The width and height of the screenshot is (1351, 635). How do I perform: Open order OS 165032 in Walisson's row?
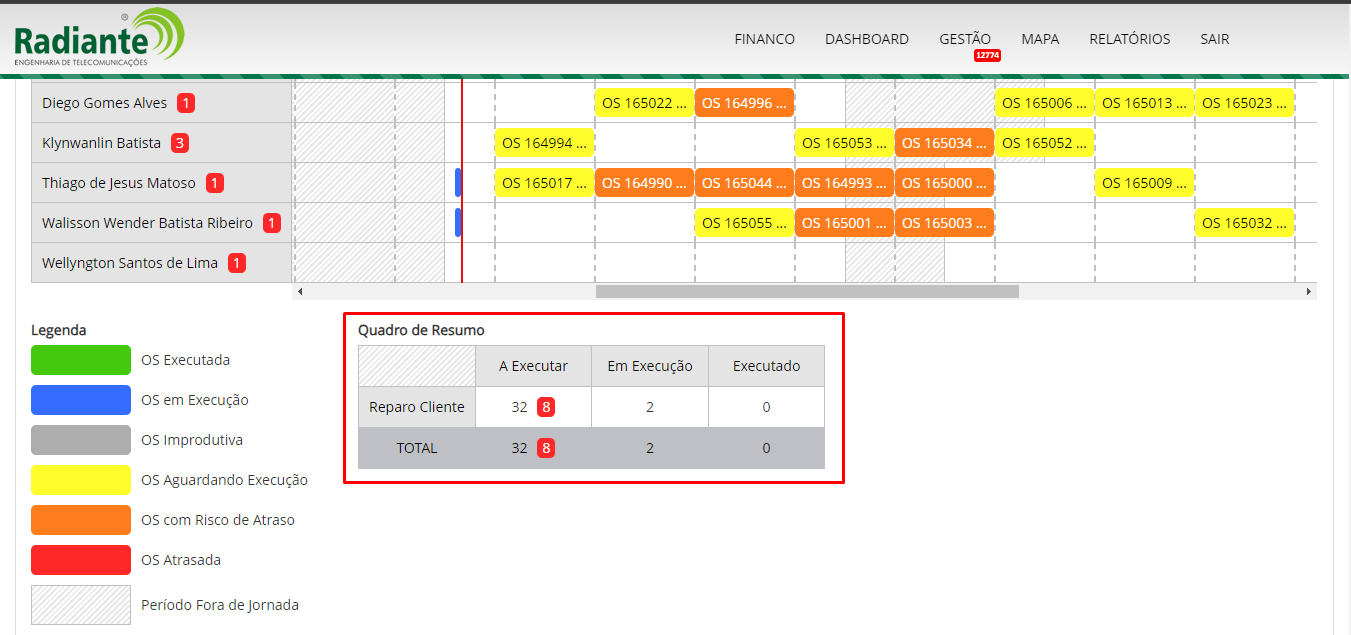click(1244, 223)
